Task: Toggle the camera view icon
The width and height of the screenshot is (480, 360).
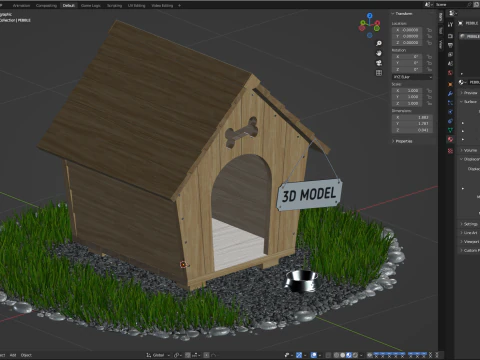Action: (x=379, y=63)
